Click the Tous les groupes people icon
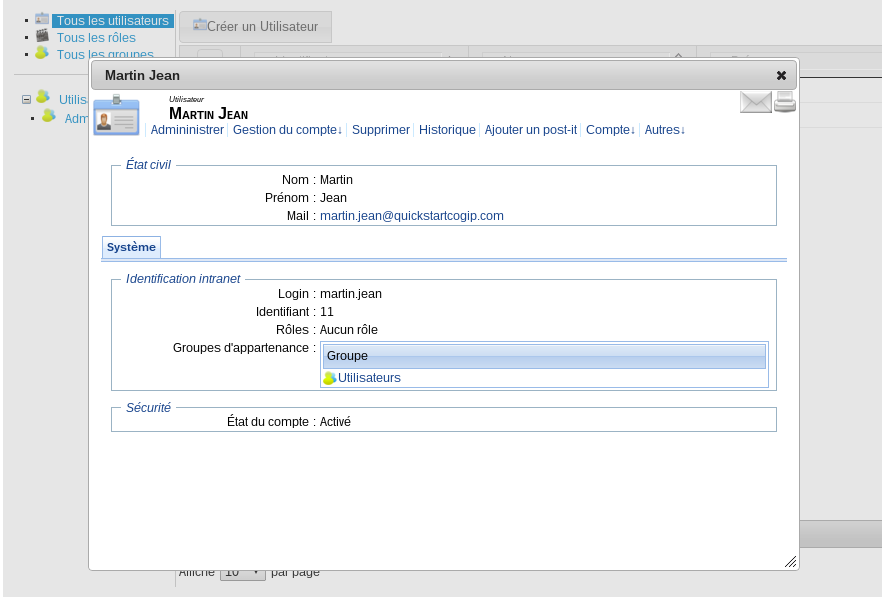882x597 pixels. tap(42, 52)
